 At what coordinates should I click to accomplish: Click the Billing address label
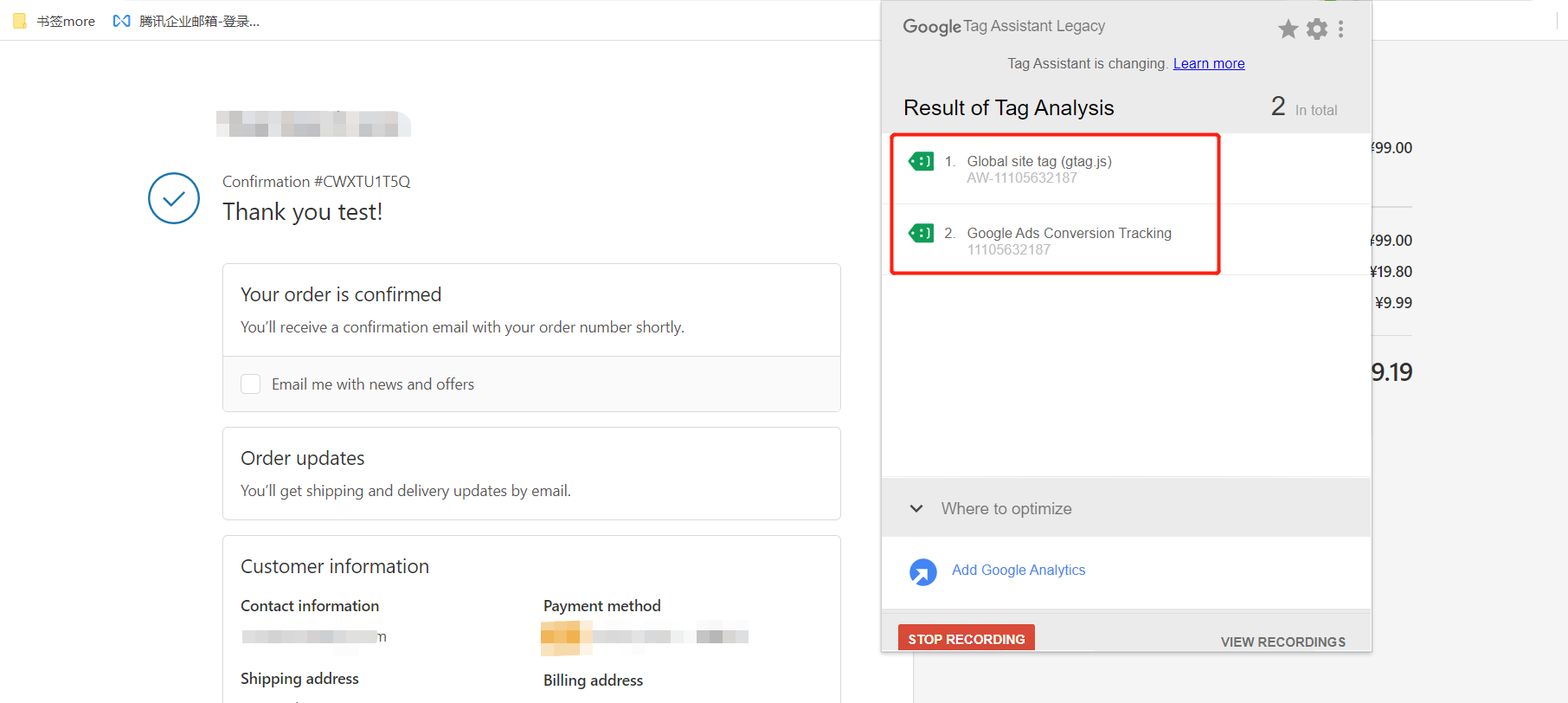point(593,680)
